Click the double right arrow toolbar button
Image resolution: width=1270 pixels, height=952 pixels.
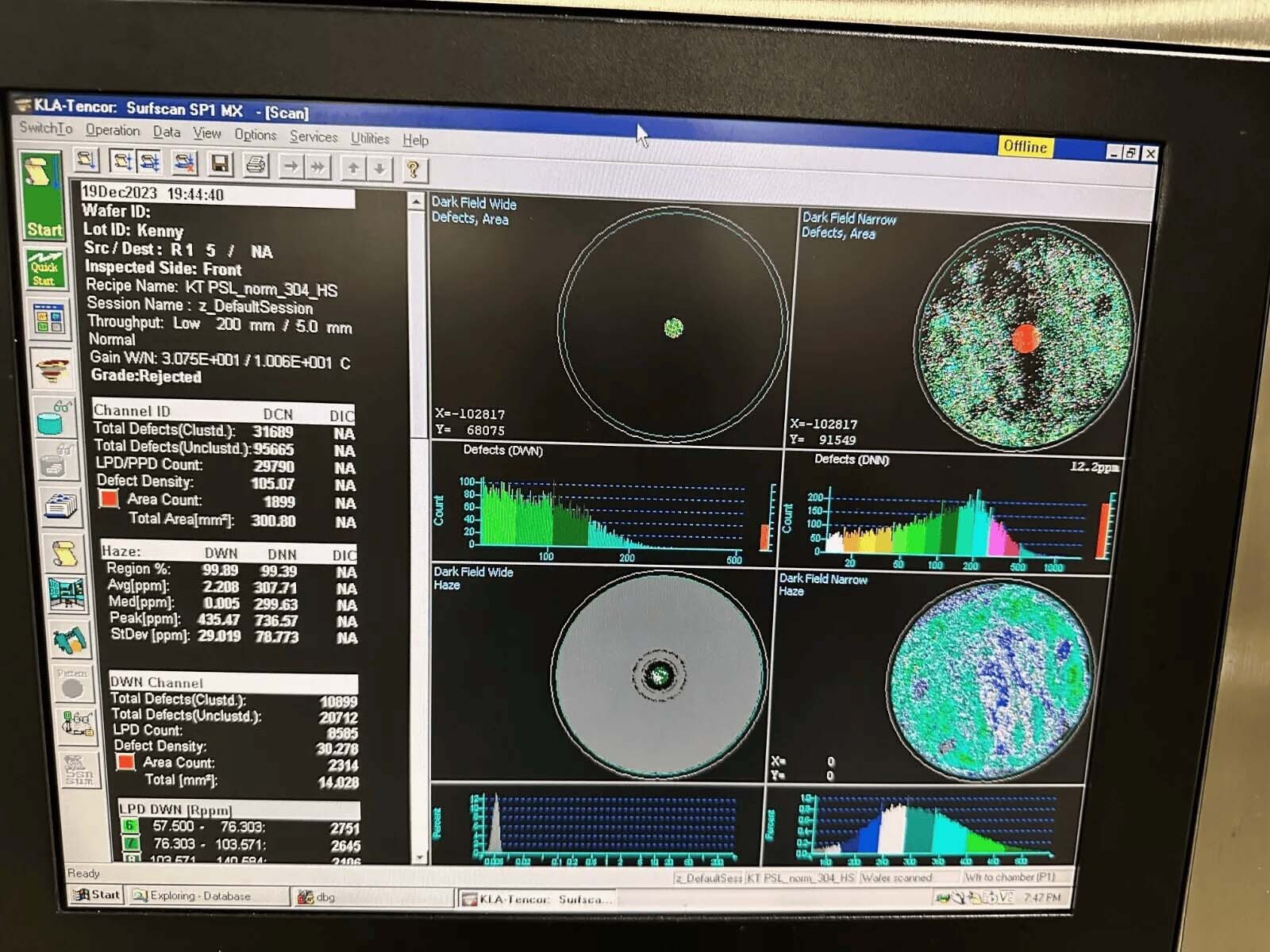[317, 167]
